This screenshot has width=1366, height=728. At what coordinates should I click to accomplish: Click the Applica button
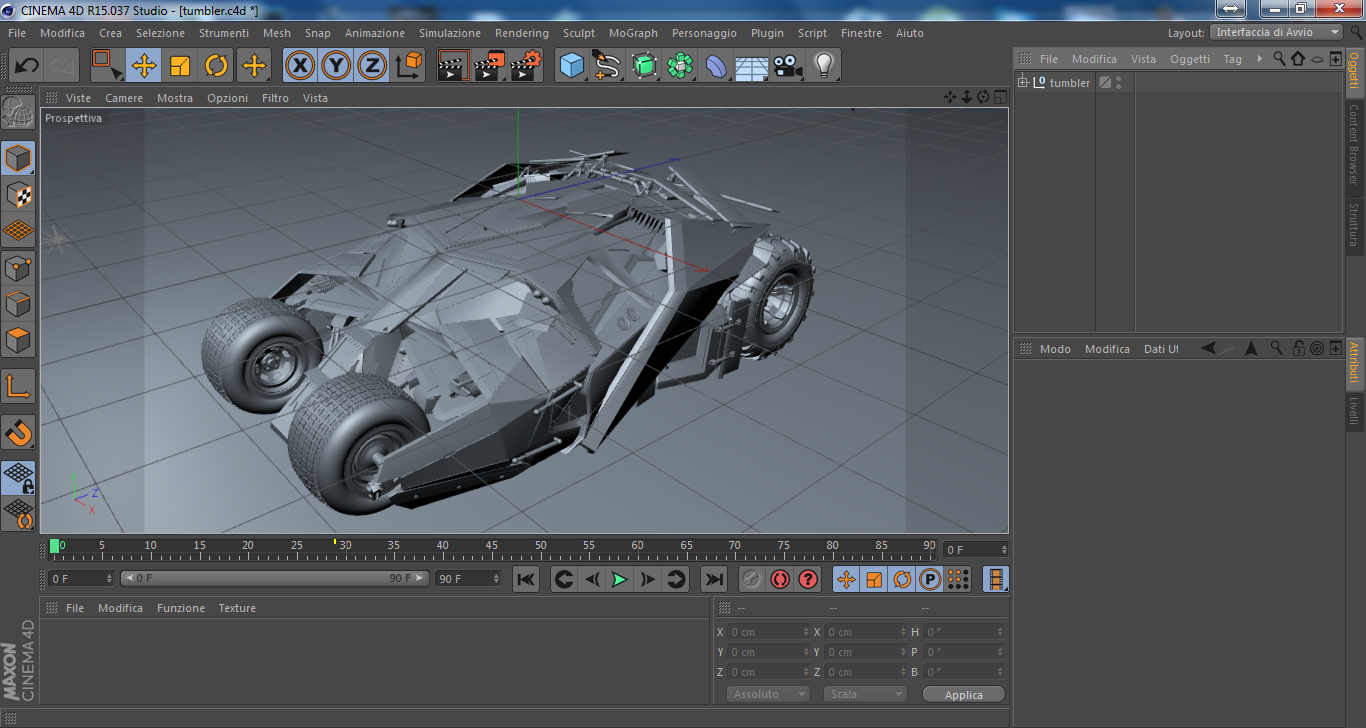pos(963,694)
